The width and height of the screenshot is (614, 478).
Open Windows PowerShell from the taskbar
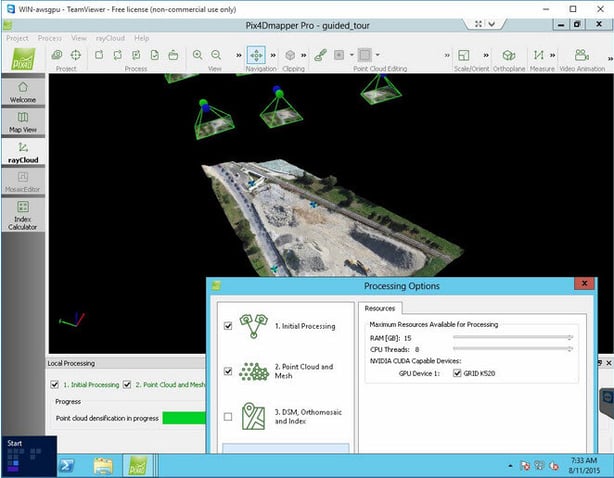pos(66,464)
